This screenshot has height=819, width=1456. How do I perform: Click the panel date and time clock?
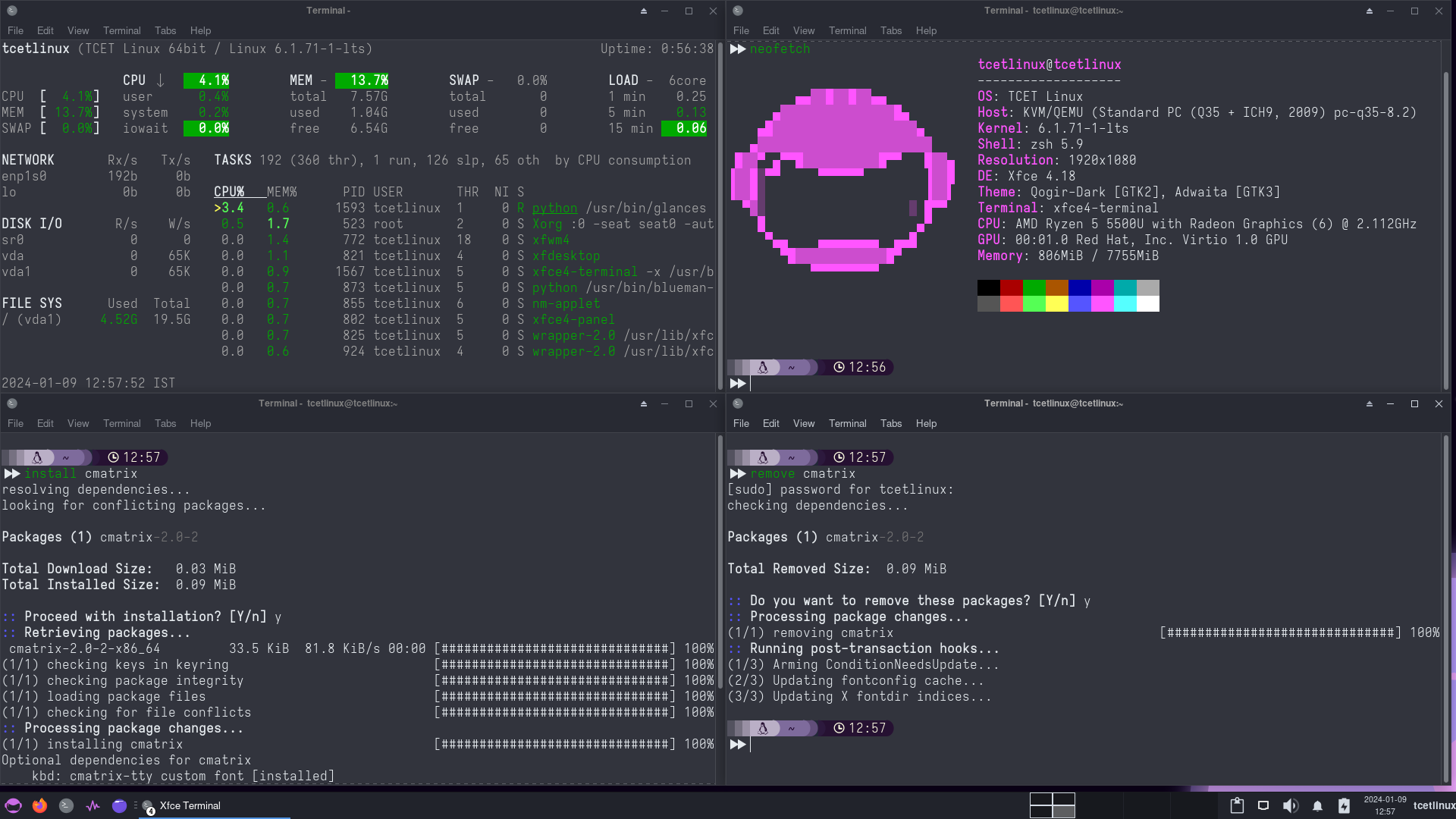[x=1384, y=805]
